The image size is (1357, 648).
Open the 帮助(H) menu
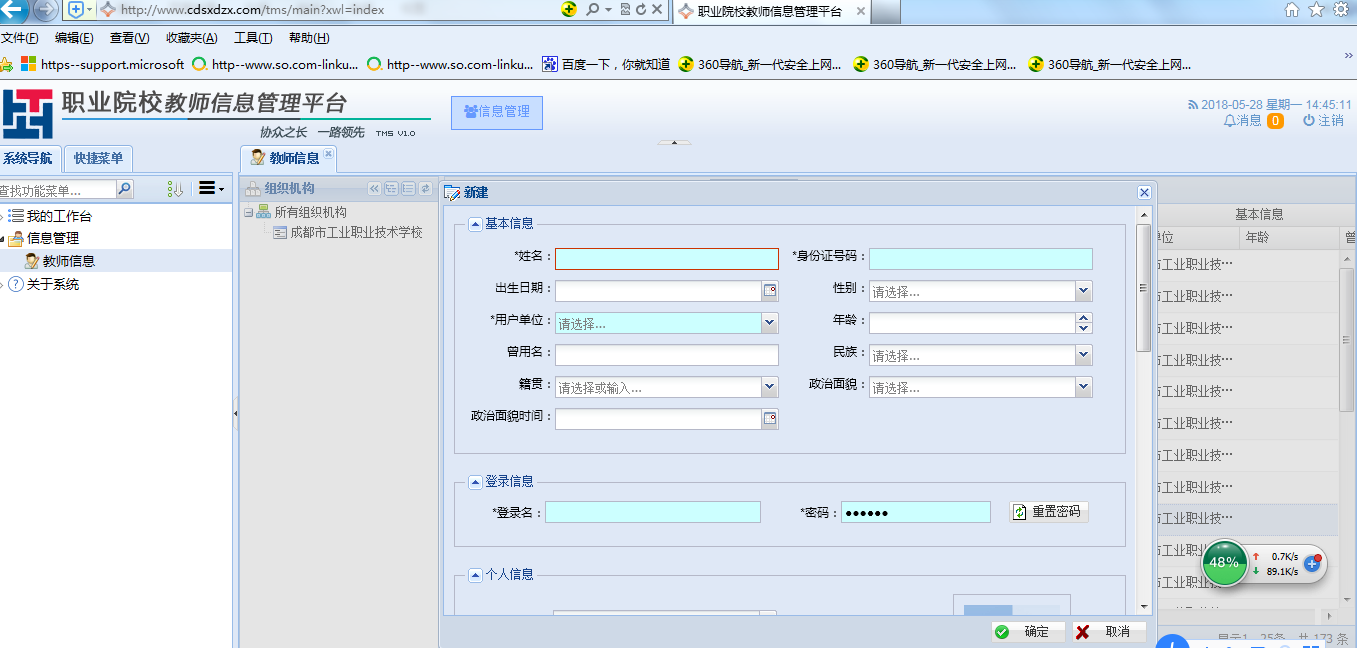[x=309, y=38]
